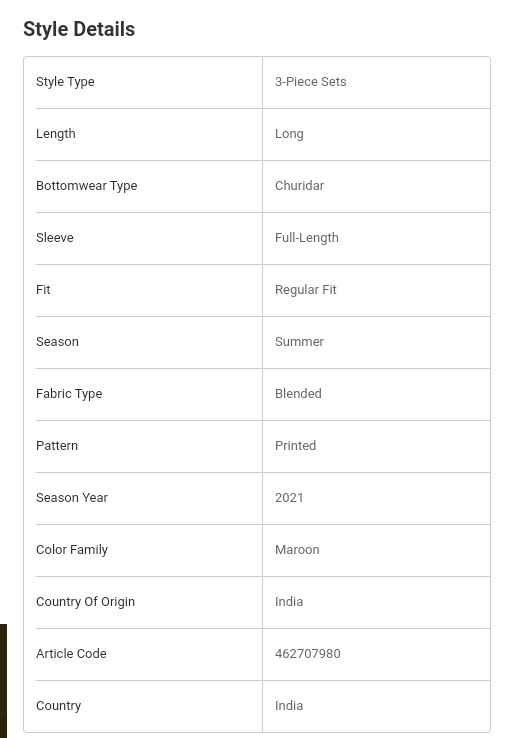Image resolution: width=506 pixels, height=738 pixels.
Task: Click the India value in Country row
Action: (289, 706)
